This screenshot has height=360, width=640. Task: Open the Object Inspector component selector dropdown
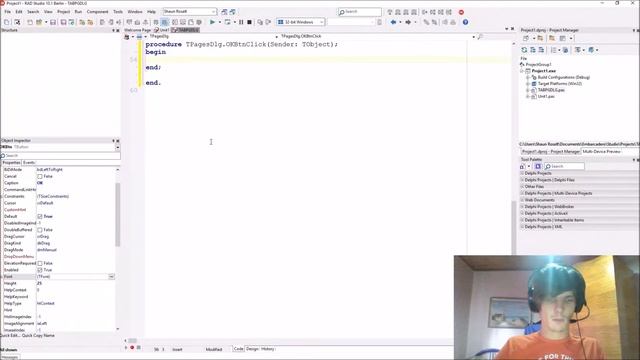118,147
